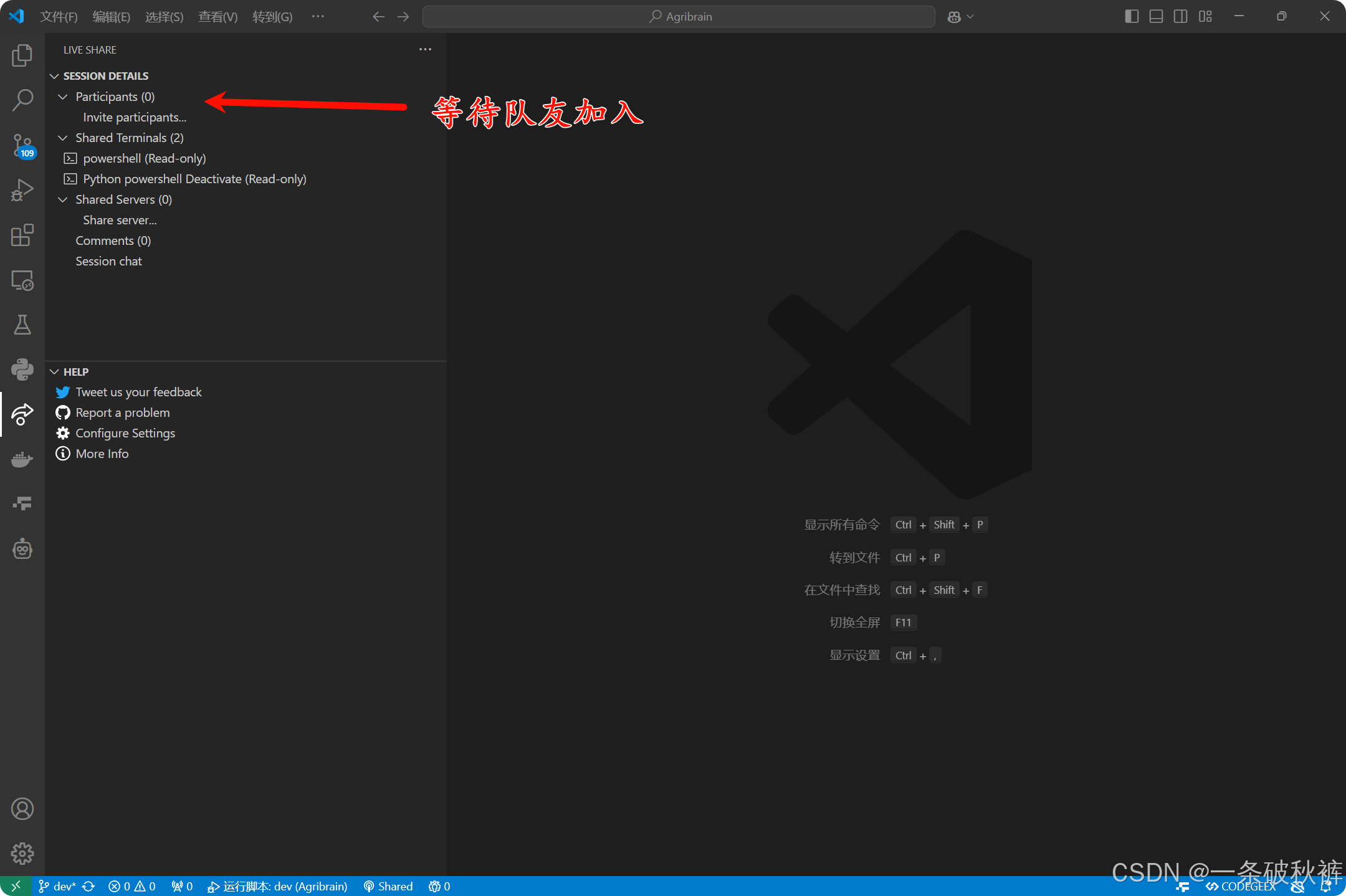The height and width of the screenshot is (896, 1346).
Task: Open overflow menu ellipsis in menu bar
Action: [x=318, y=17]
